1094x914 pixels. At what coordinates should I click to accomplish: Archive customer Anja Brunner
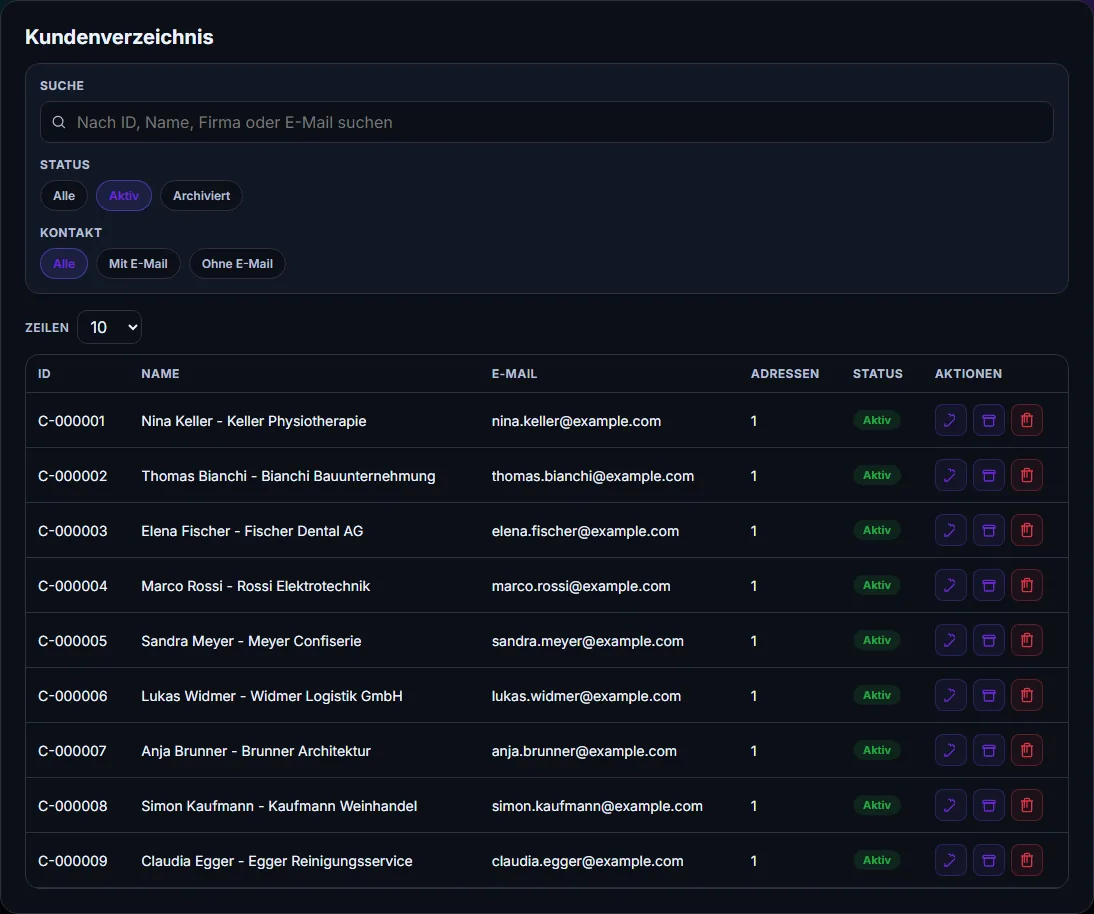tap(989, 751)
